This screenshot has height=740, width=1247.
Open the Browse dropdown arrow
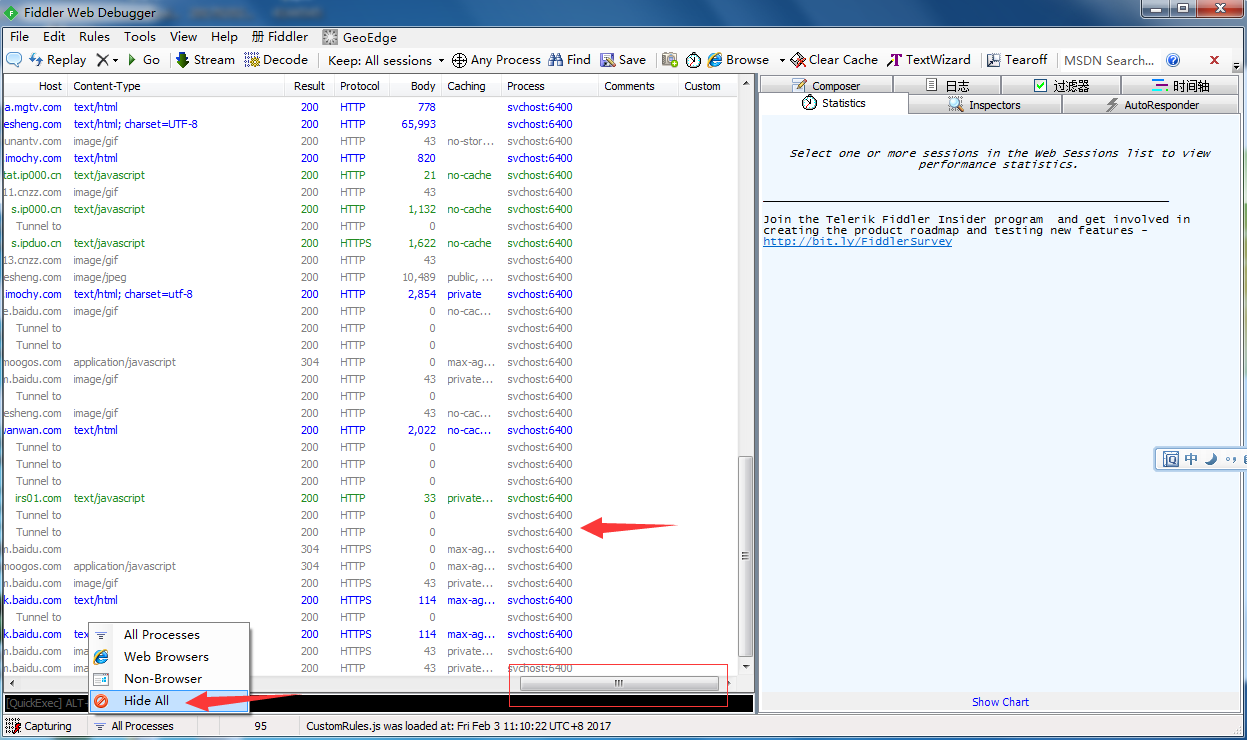[782, 60]
